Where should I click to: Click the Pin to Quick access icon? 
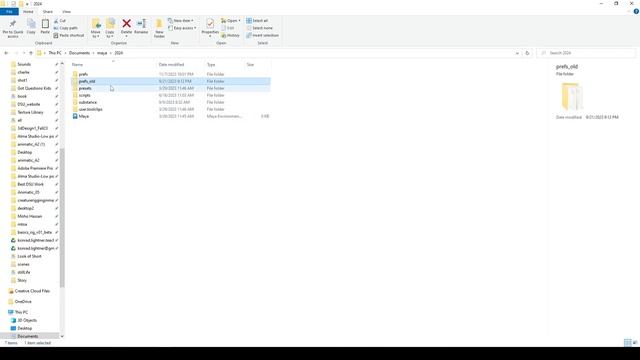point(13,24)
